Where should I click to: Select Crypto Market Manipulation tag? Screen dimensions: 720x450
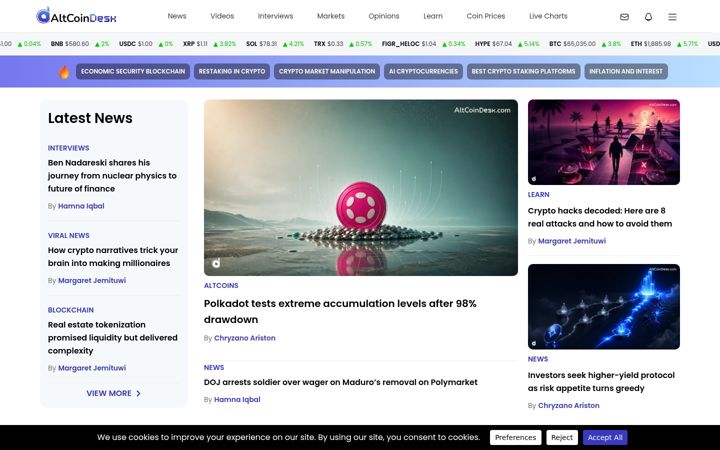pos(327,72)
